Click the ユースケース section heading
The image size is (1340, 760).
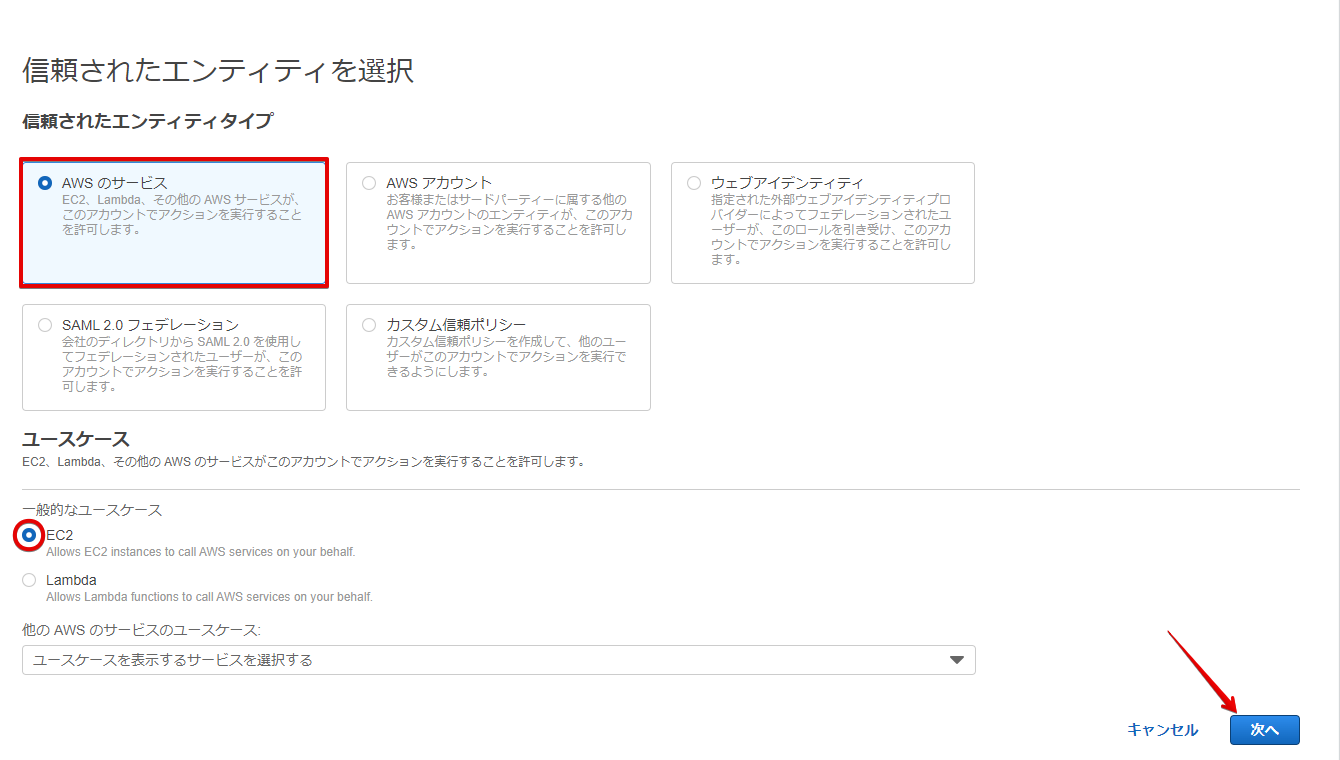point(76,439)
